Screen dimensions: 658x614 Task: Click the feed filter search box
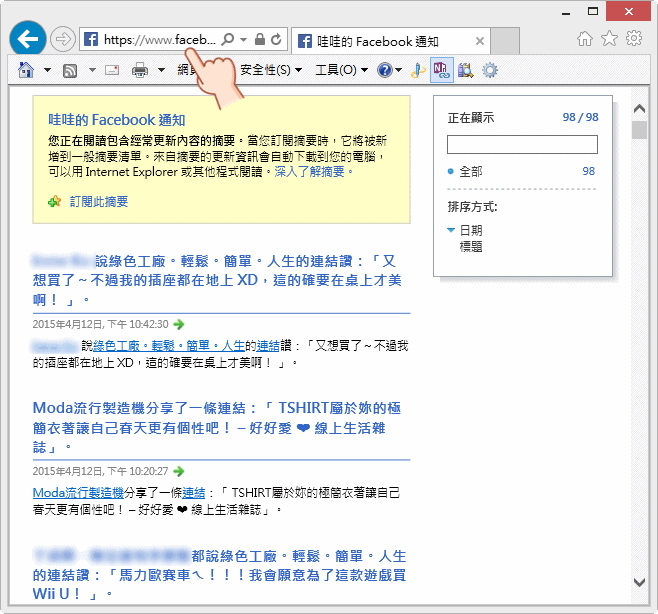click(522, 144)
